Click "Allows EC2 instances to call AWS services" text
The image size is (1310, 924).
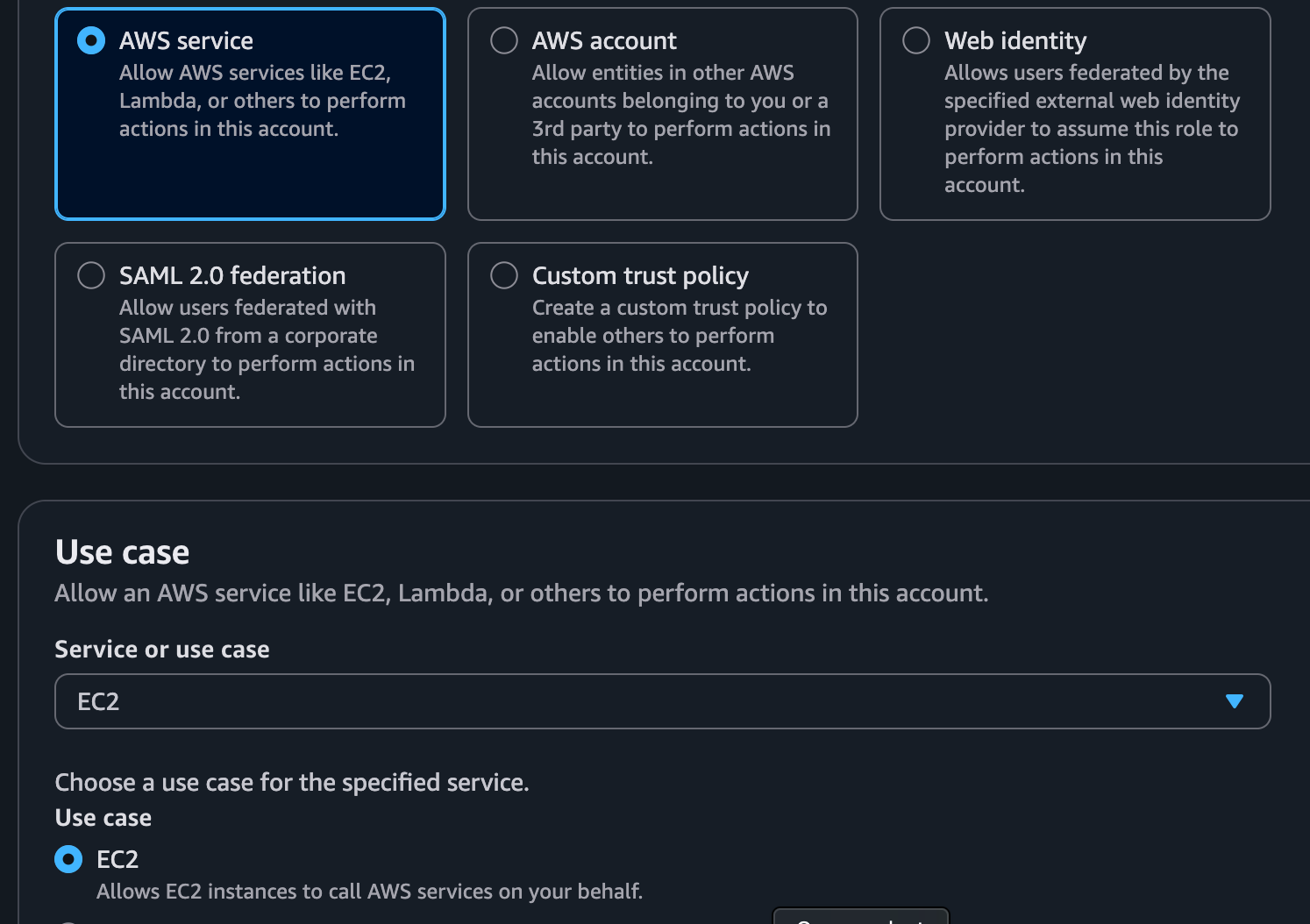[369, 892]
